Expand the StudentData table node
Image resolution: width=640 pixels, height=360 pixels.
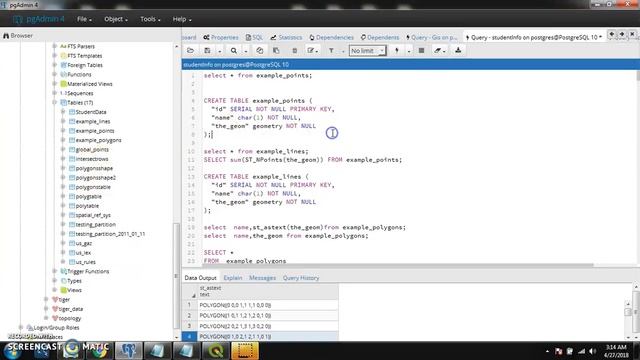point(63,112)
